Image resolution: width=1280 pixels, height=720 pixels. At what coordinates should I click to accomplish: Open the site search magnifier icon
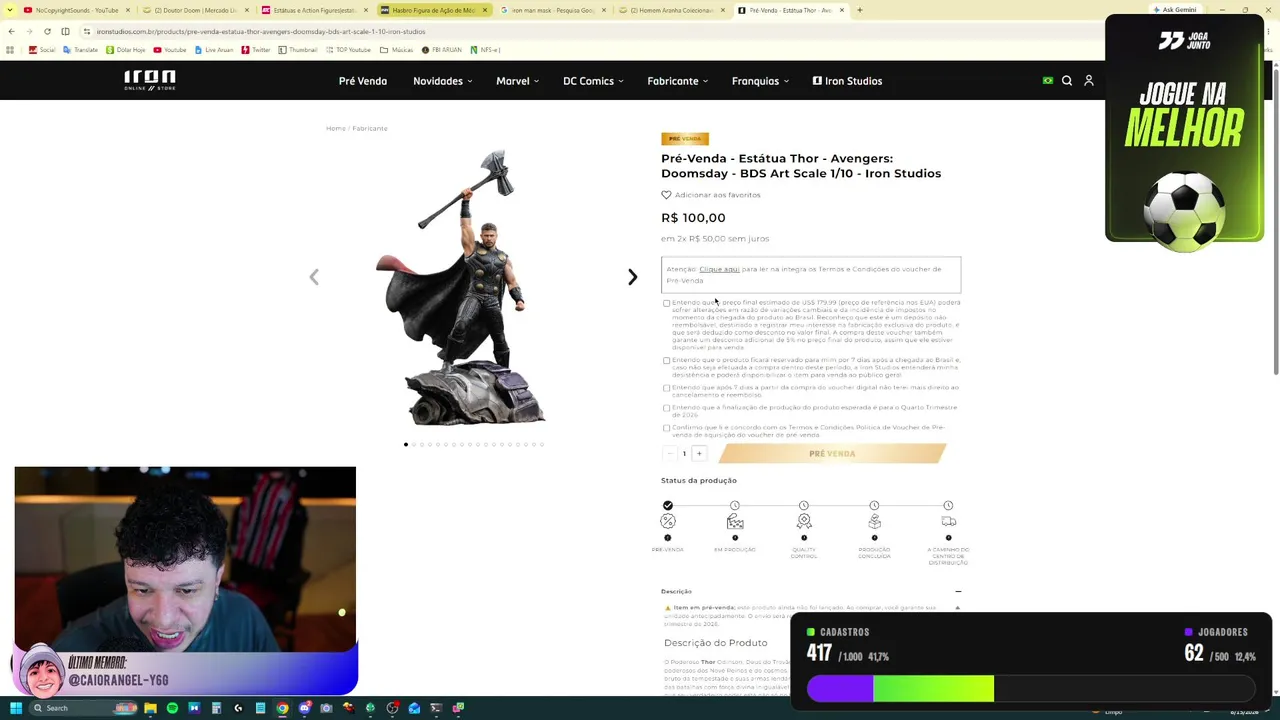pyautogui.click(x=1067, y=81)
